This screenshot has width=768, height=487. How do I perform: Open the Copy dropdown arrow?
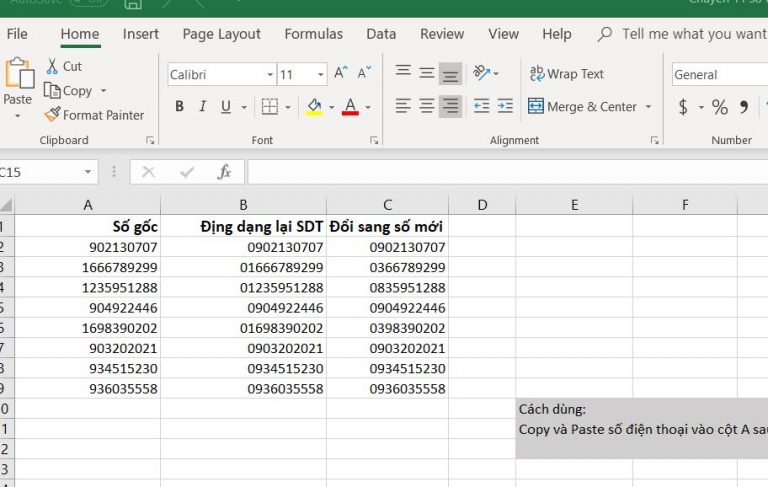coord(103,91)
